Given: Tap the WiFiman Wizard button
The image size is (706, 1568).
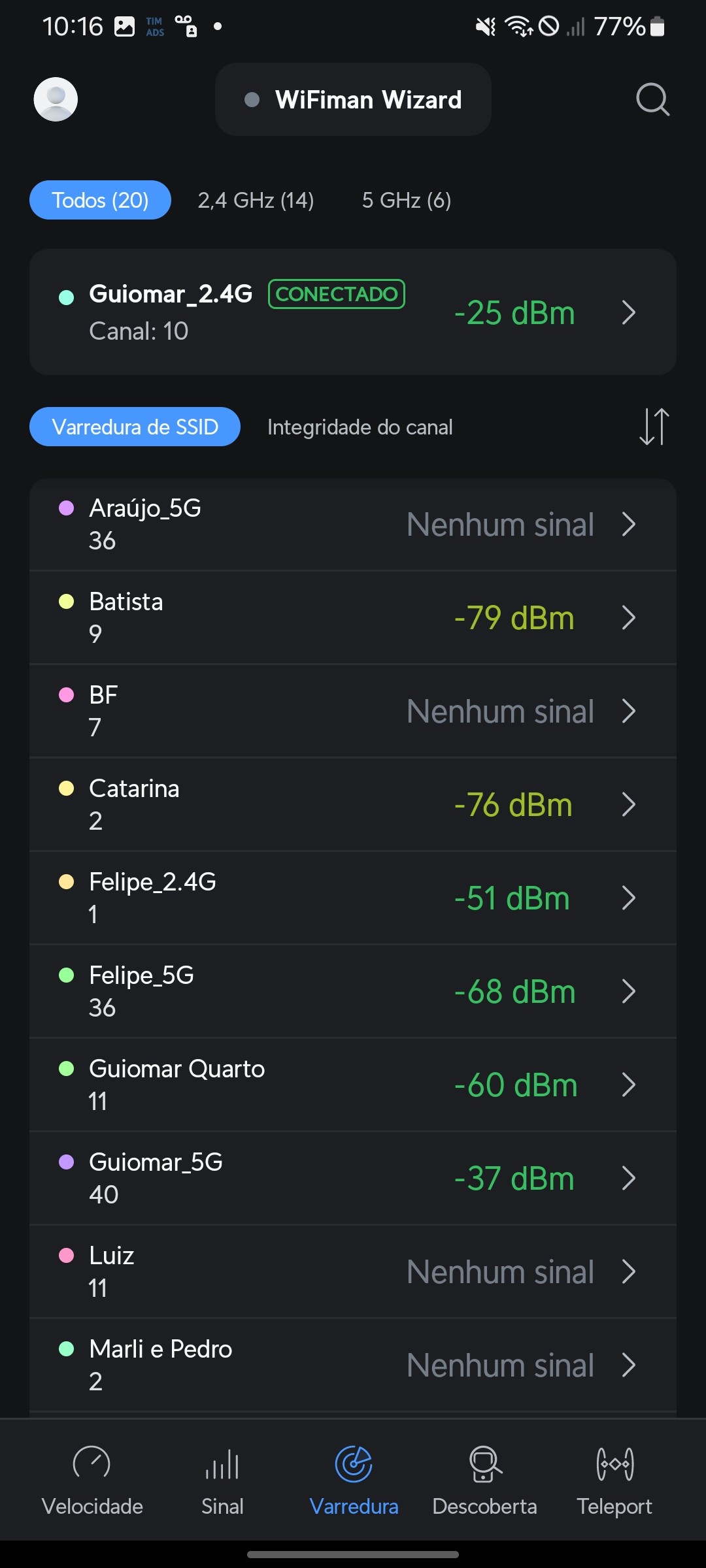Looking at the screenshot, I should pos(353,99).
